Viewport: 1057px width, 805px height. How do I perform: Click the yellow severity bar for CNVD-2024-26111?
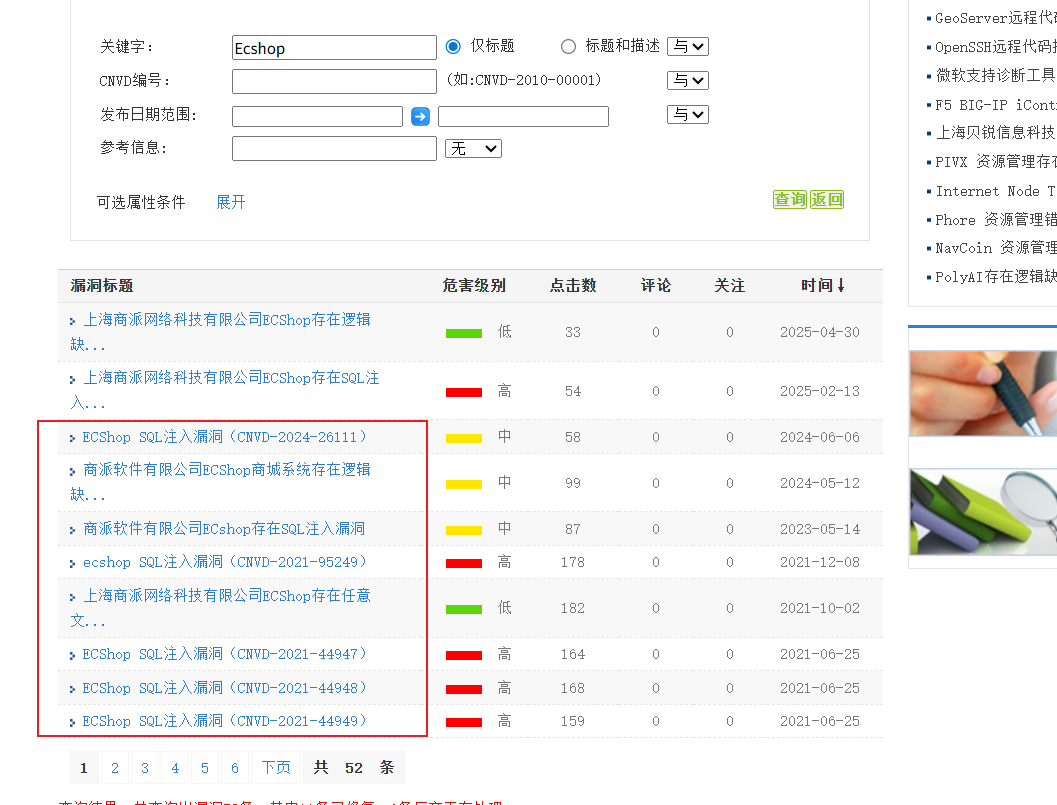point(464,438)
